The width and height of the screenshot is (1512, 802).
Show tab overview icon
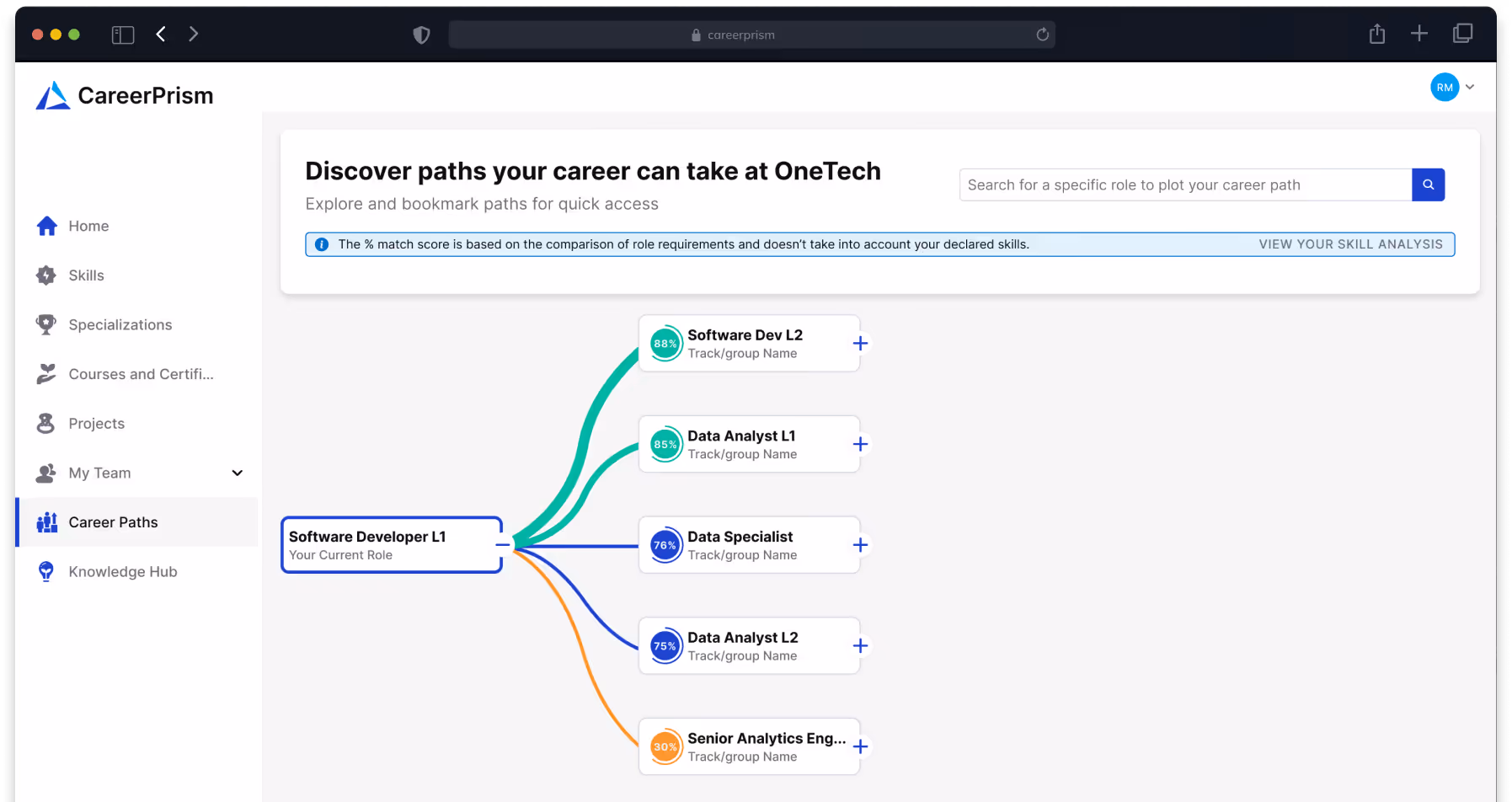coord(1463,34)
